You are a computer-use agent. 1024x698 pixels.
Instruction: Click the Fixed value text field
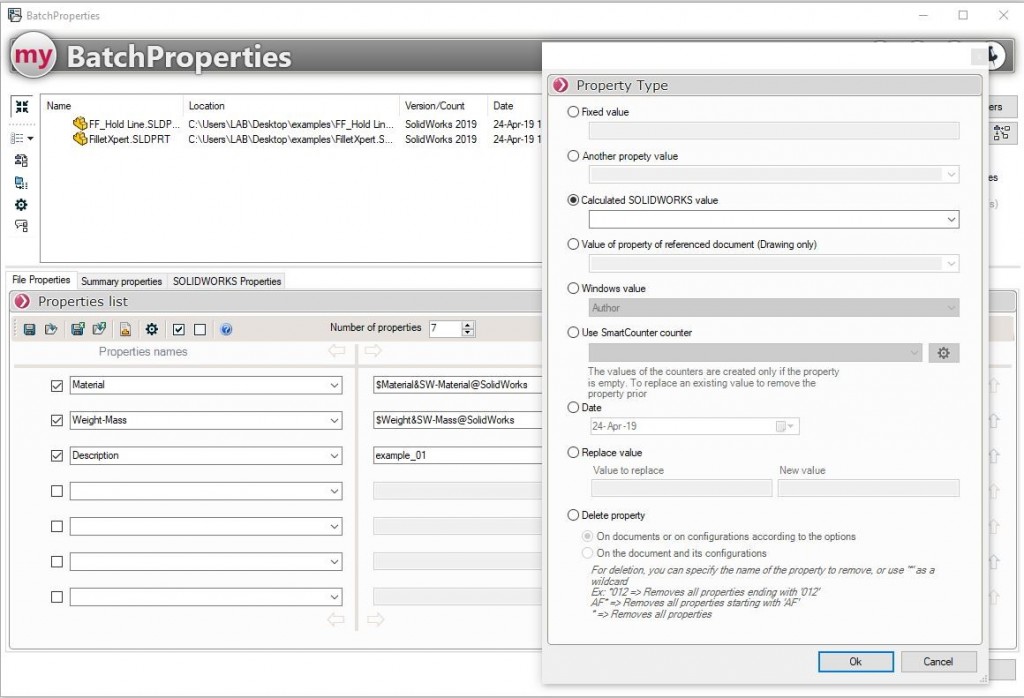(774, 131)
